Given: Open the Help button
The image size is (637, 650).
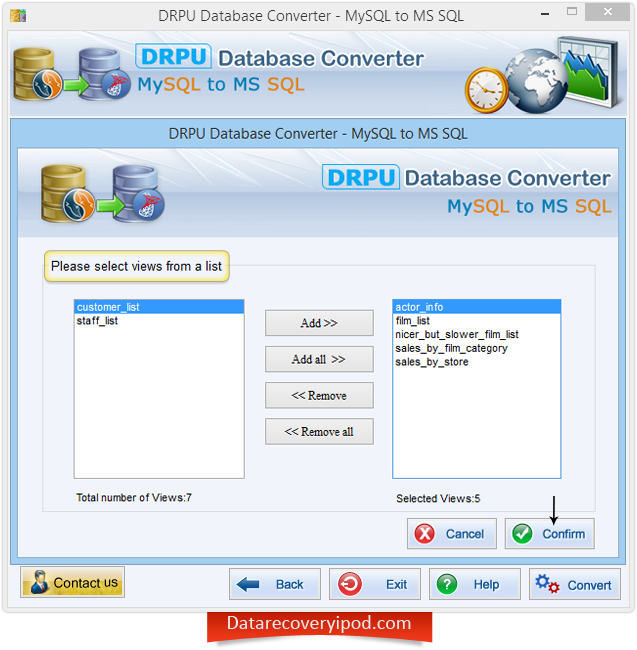Looking at the screenshot, I should tap(475, 584).
